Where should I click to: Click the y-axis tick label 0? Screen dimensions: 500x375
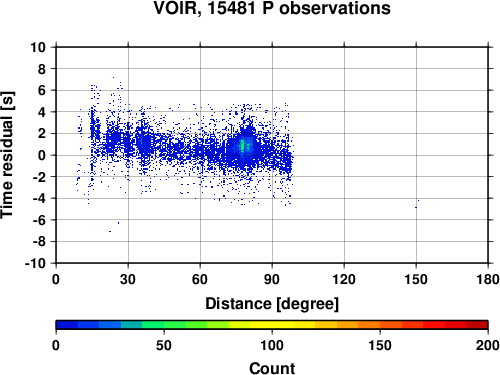[x=42, y=155]
